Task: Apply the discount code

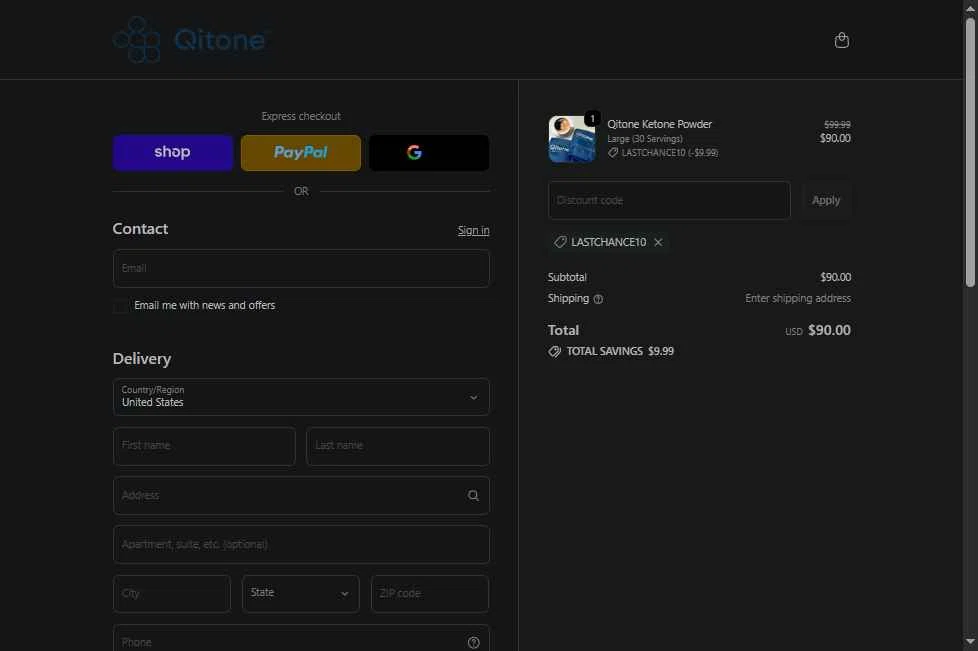Action: (826, 200)
